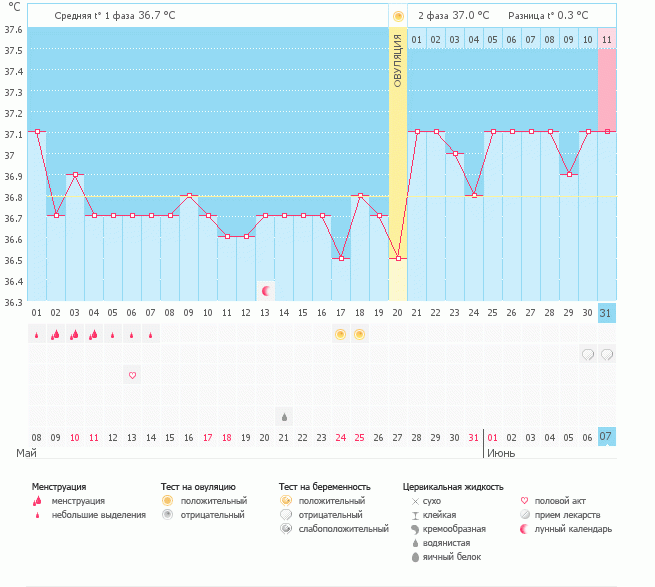The image size is (655, 587).
Task: Select the 36.9 temperature point on cycle day 29
Action: click(569, 174)
